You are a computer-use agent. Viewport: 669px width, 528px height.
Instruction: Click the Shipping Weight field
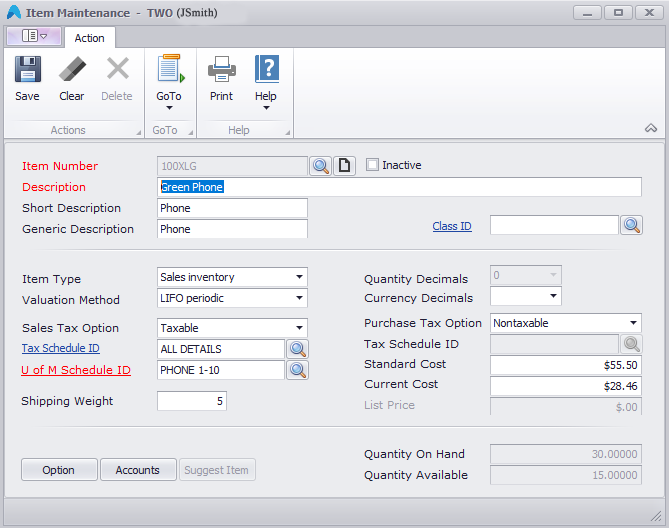point(192,401)
